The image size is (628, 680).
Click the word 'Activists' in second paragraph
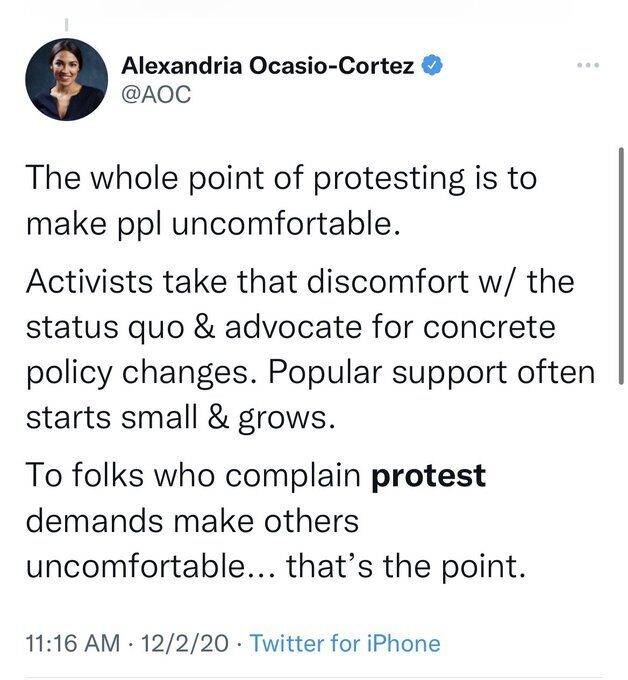(x=89, y=281)
